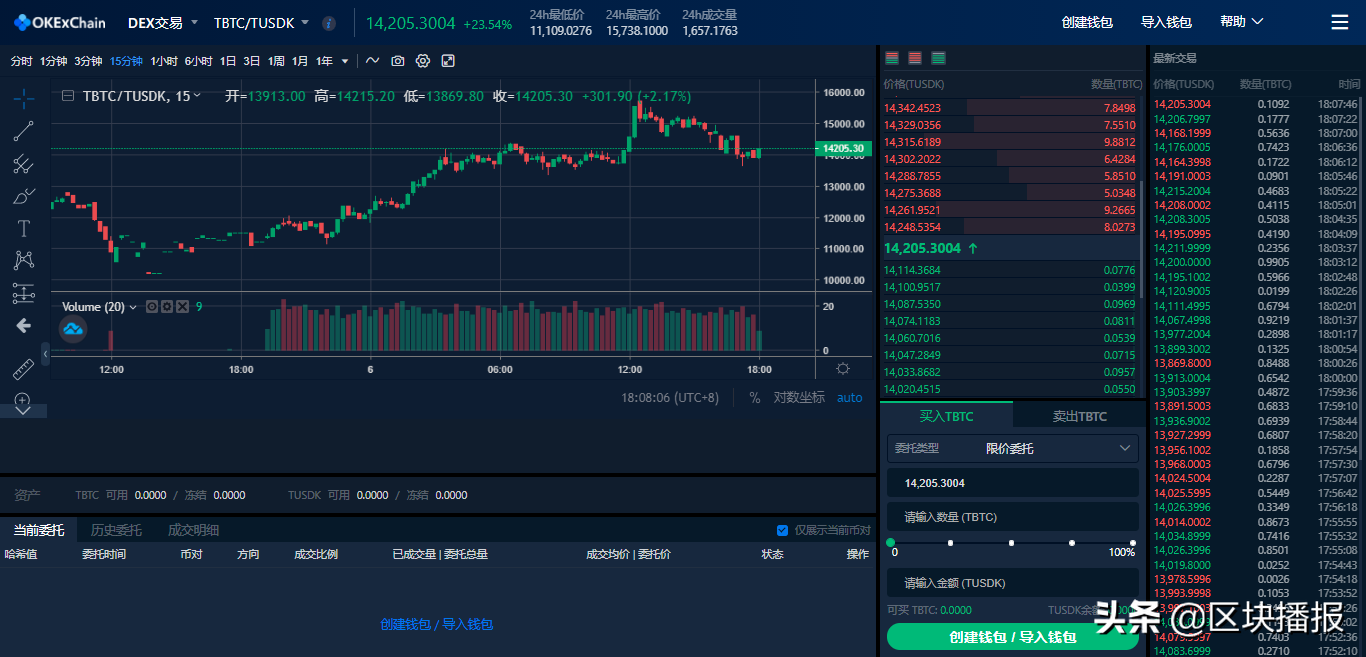The height and width of the screenshot is (657, 1366).
Task: Expand the Volume (20) legend chevron
Action: tap(133, 307)
